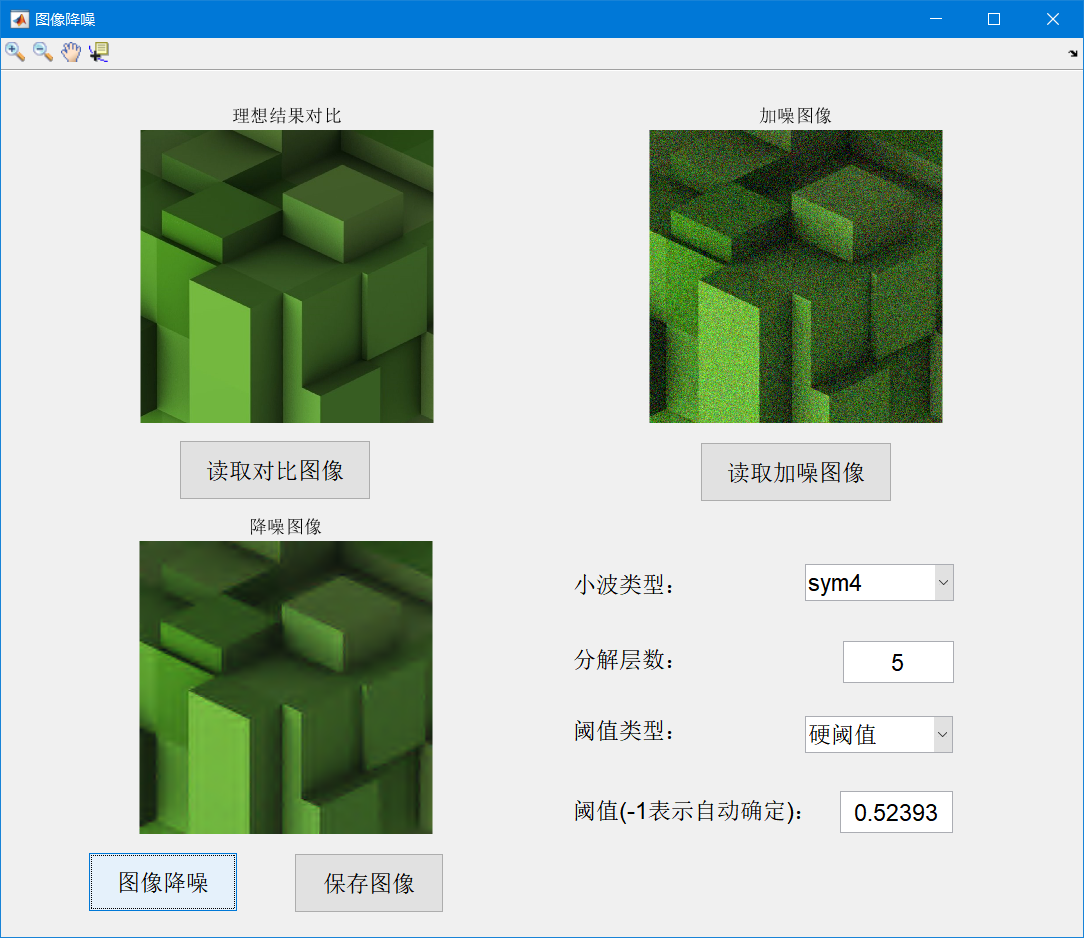1084x938 pixels.
Task: Click the 阈值(-1表示自动确定) label
Action: tap(689, 811)
